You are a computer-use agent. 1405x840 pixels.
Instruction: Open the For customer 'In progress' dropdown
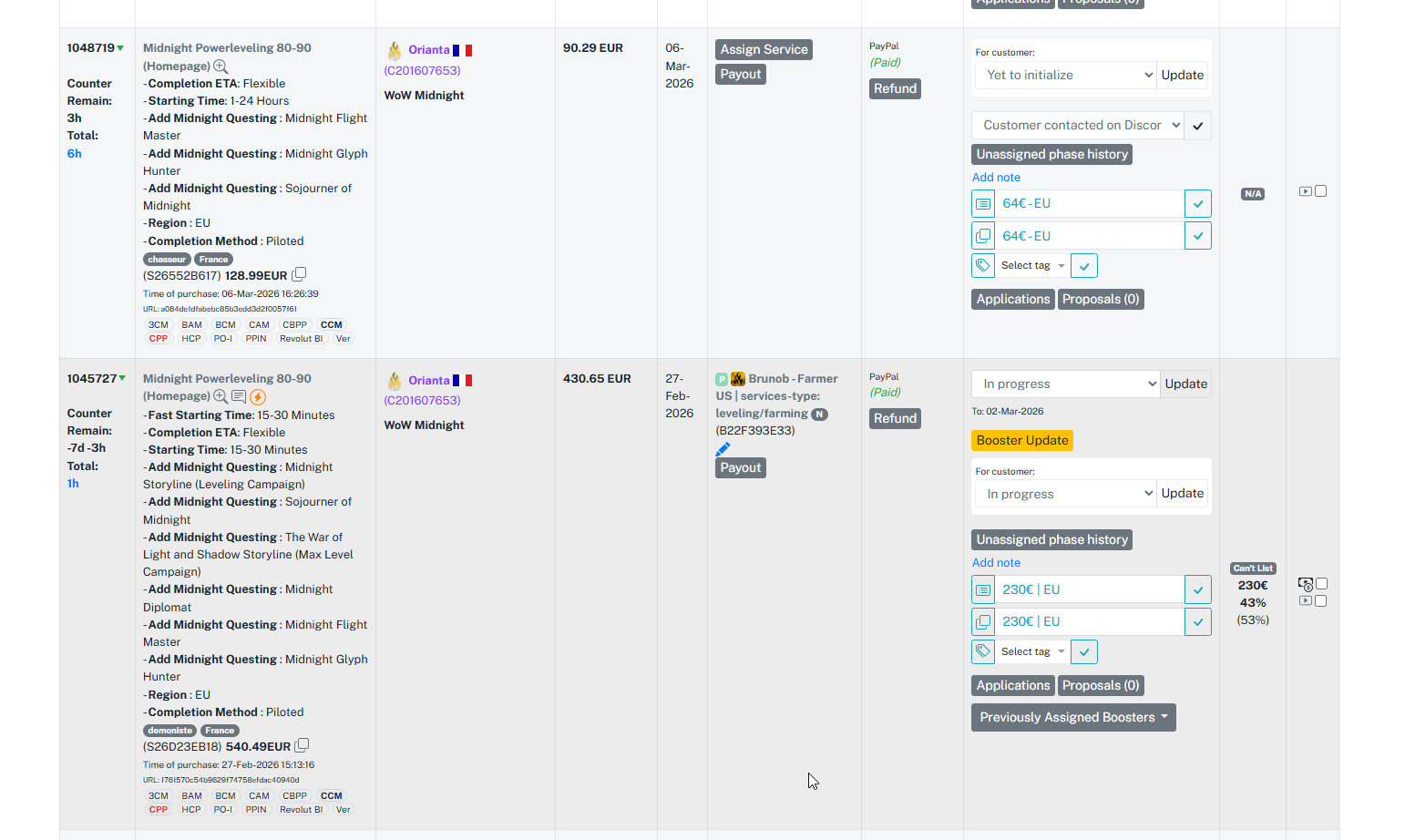coord(1065,494)
